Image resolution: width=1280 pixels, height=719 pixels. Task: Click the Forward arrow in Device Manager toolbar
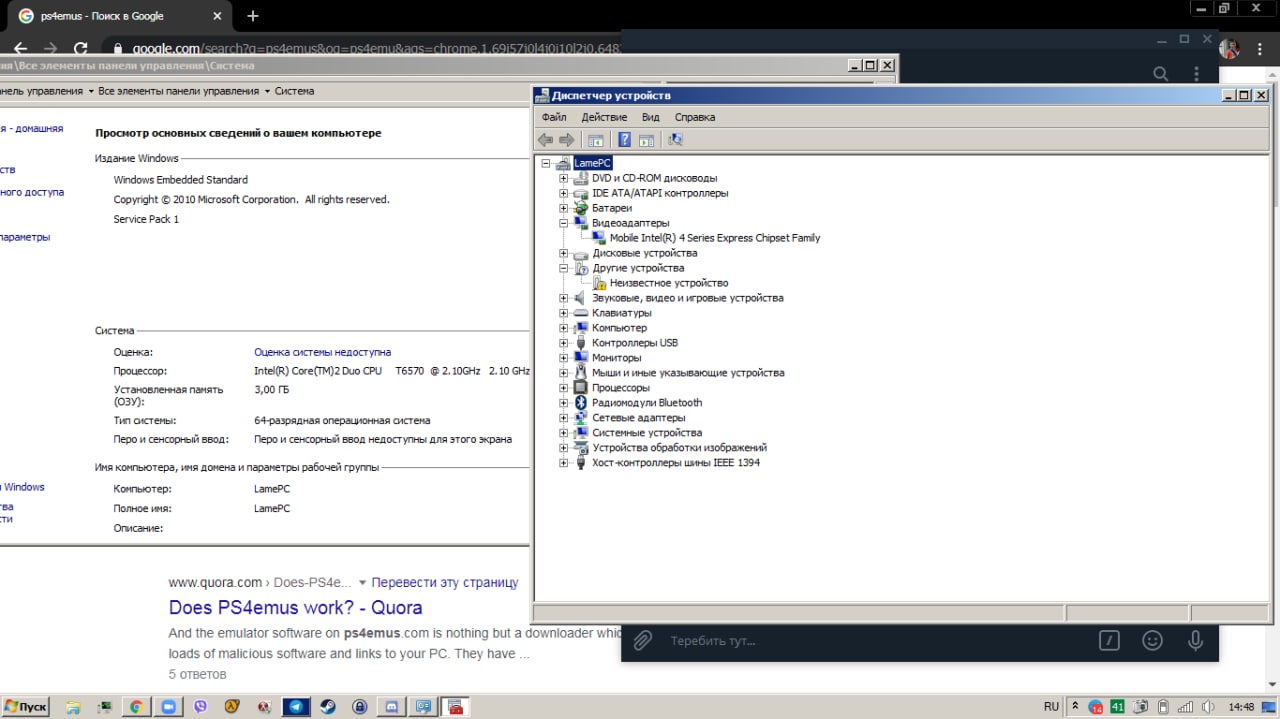pyautogui.click(x=566, y=140)
